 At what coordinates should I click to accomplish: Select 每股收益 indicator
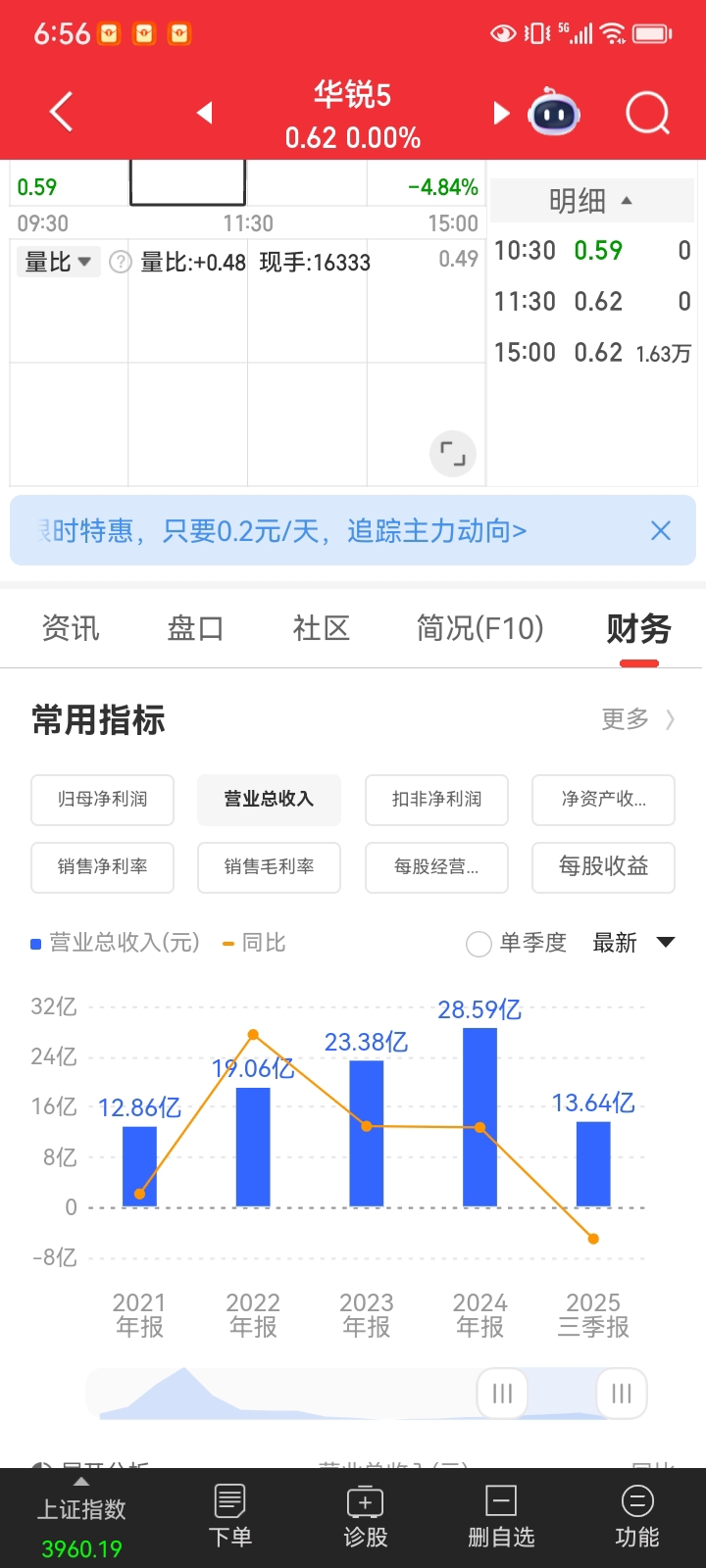tap(604, 867)
